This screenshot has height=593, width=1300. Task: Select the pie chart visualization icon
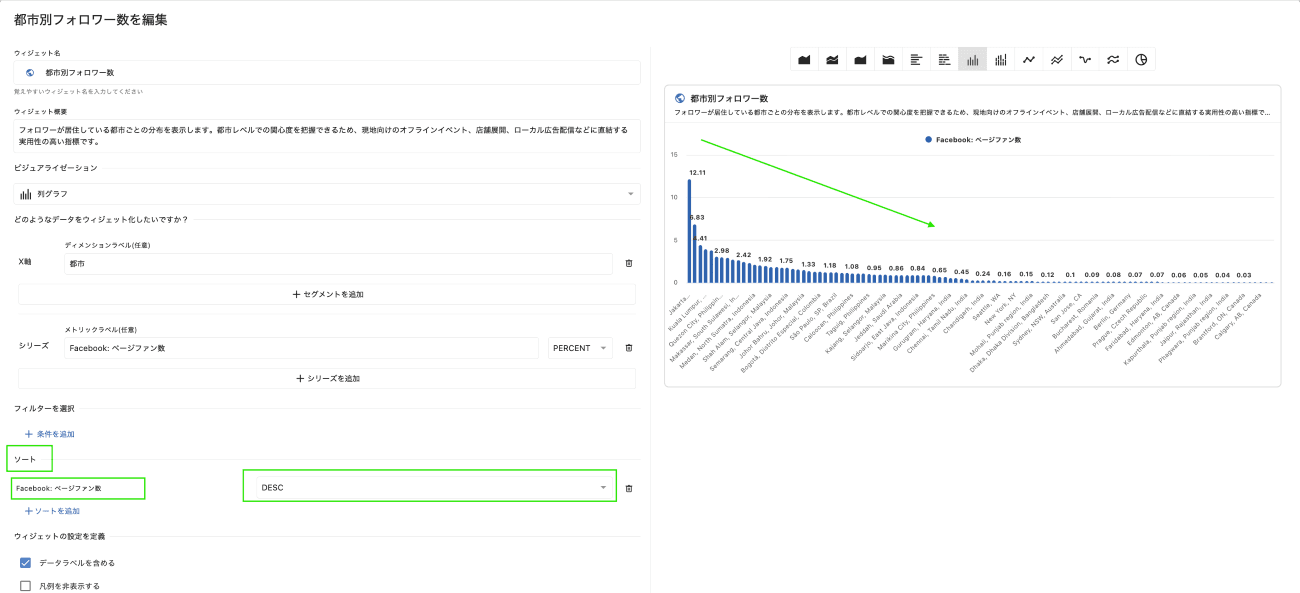click(x=1140, y=60)
